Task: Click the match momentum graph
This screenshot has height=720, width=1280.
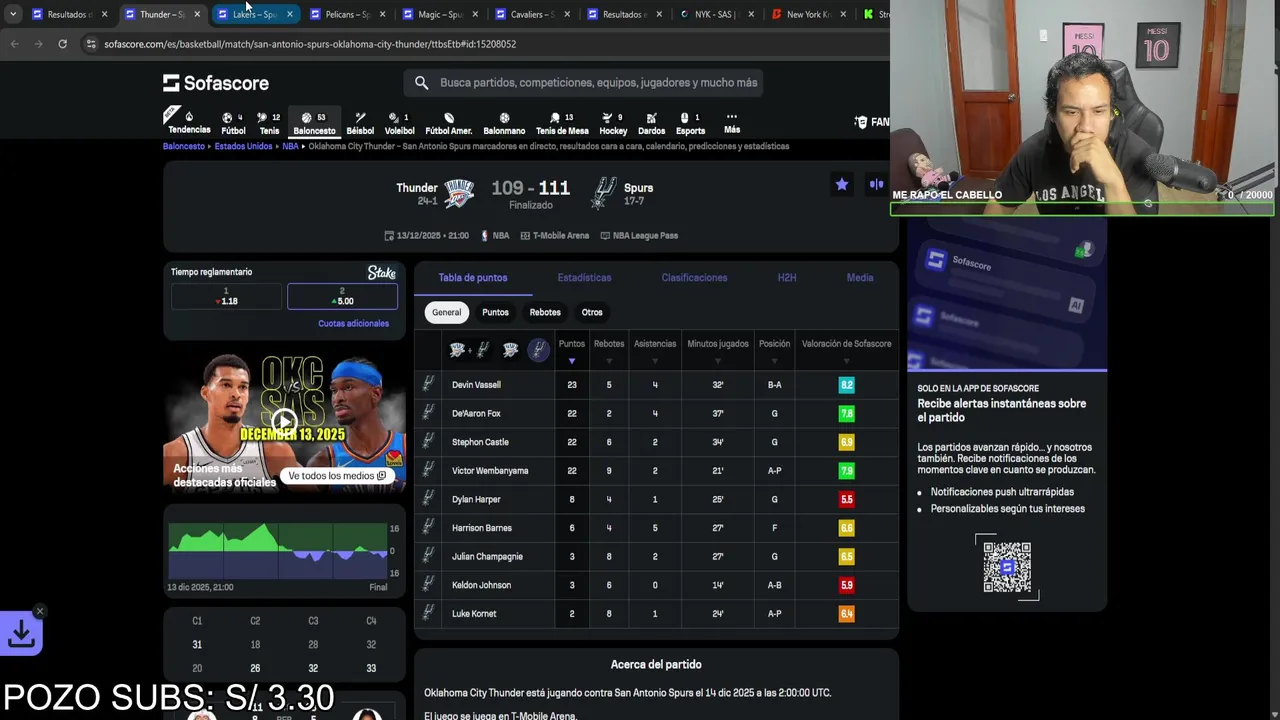Action: point(277,550)
